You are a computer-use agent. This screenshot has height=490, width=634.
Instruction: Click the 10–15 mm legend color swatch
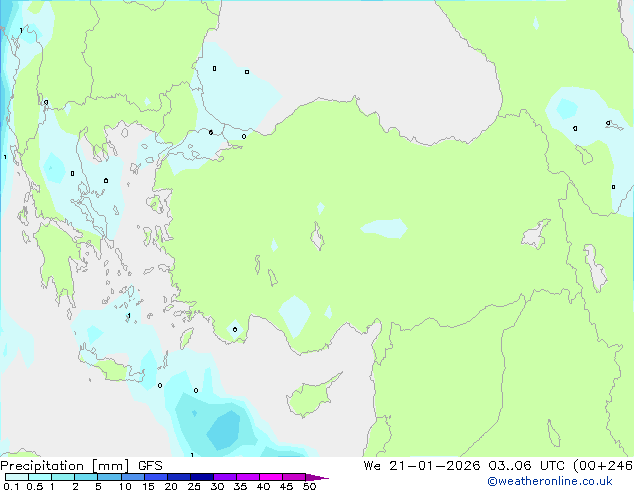[x=132, y=477]
